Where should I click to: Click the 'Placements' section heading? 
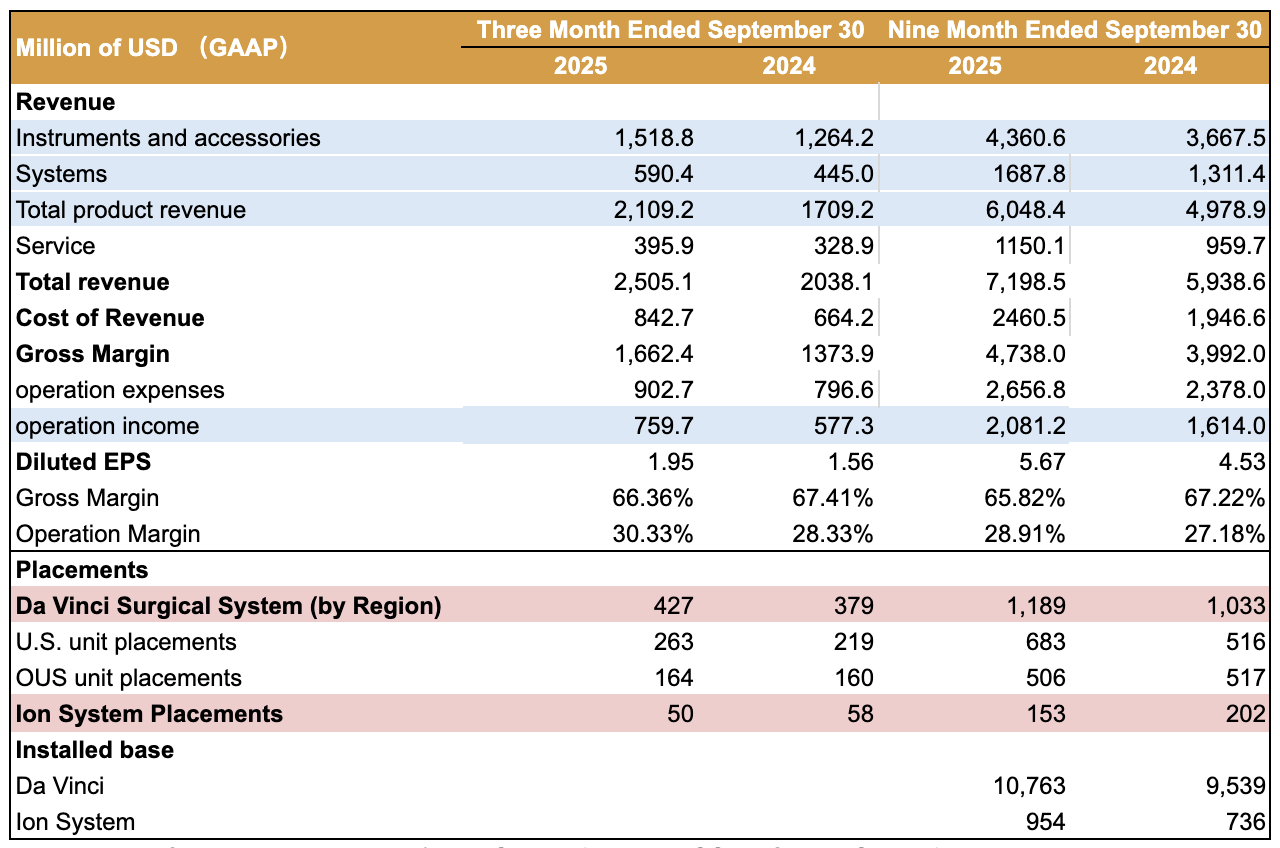pos(83,570)
